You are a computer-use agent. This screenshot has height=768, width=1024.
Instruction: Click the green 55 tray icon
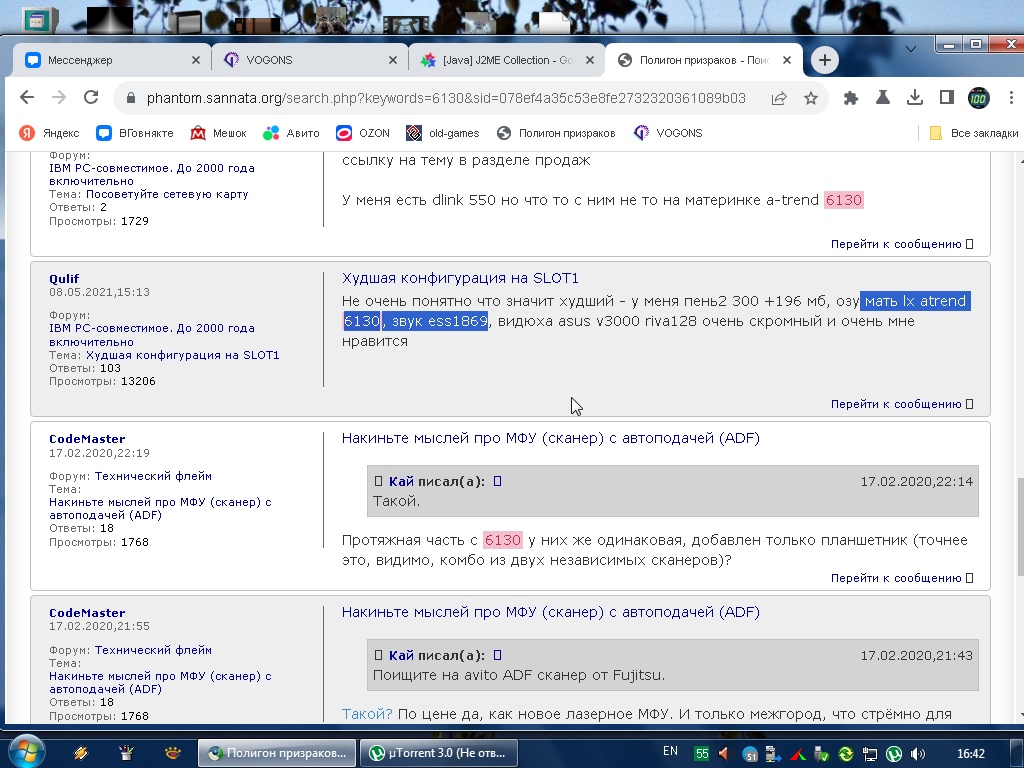coord(701,754)
